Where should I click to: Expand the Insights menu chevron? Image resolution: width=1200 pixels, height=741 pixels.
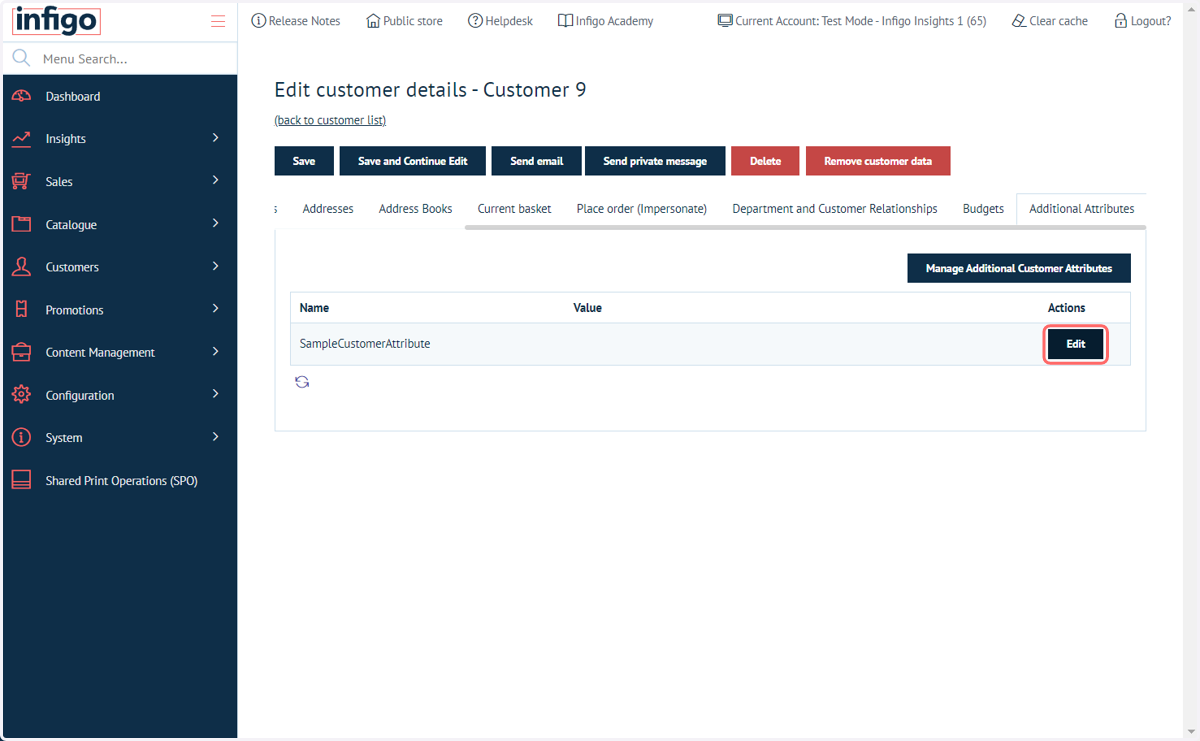(x=215, y=138)
